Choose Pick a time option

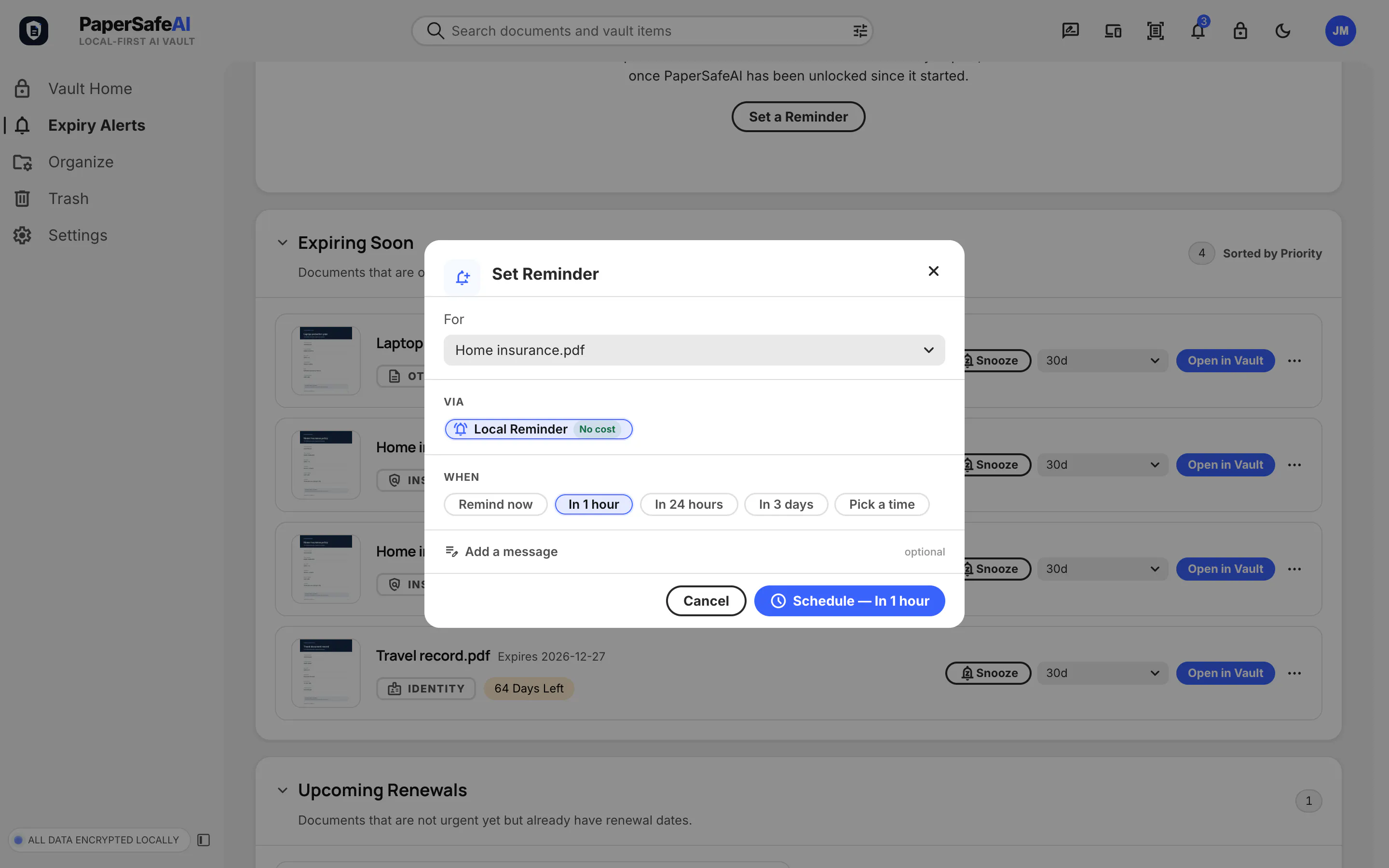point(882,504)
